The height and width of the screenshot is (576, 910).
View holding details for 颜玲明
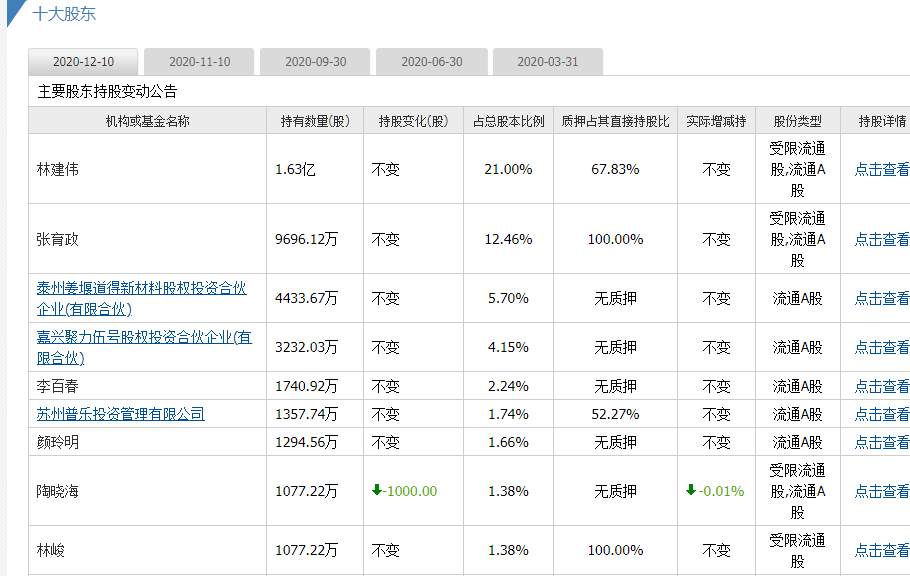click(x=881, y=442)
